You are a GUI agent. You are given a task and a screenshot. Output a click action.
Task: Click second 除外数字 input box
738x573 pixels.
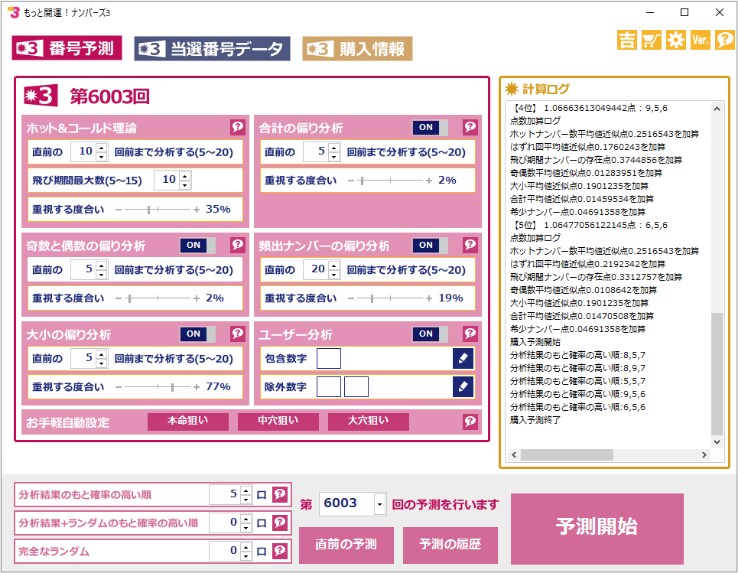click(x=356, y=387)
